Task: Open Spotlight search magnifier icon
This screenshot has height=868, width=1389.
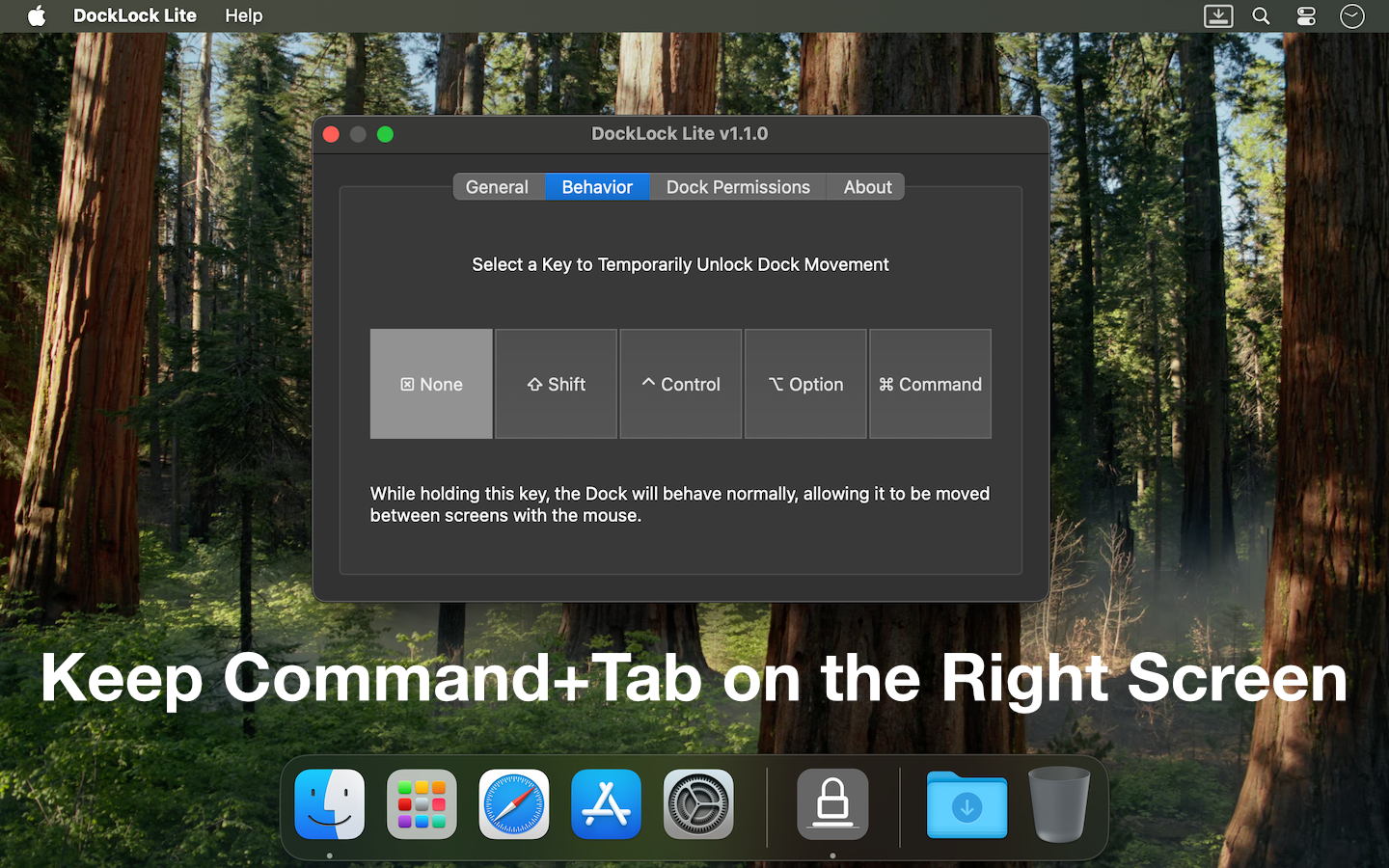Action: pos(1261,15)
